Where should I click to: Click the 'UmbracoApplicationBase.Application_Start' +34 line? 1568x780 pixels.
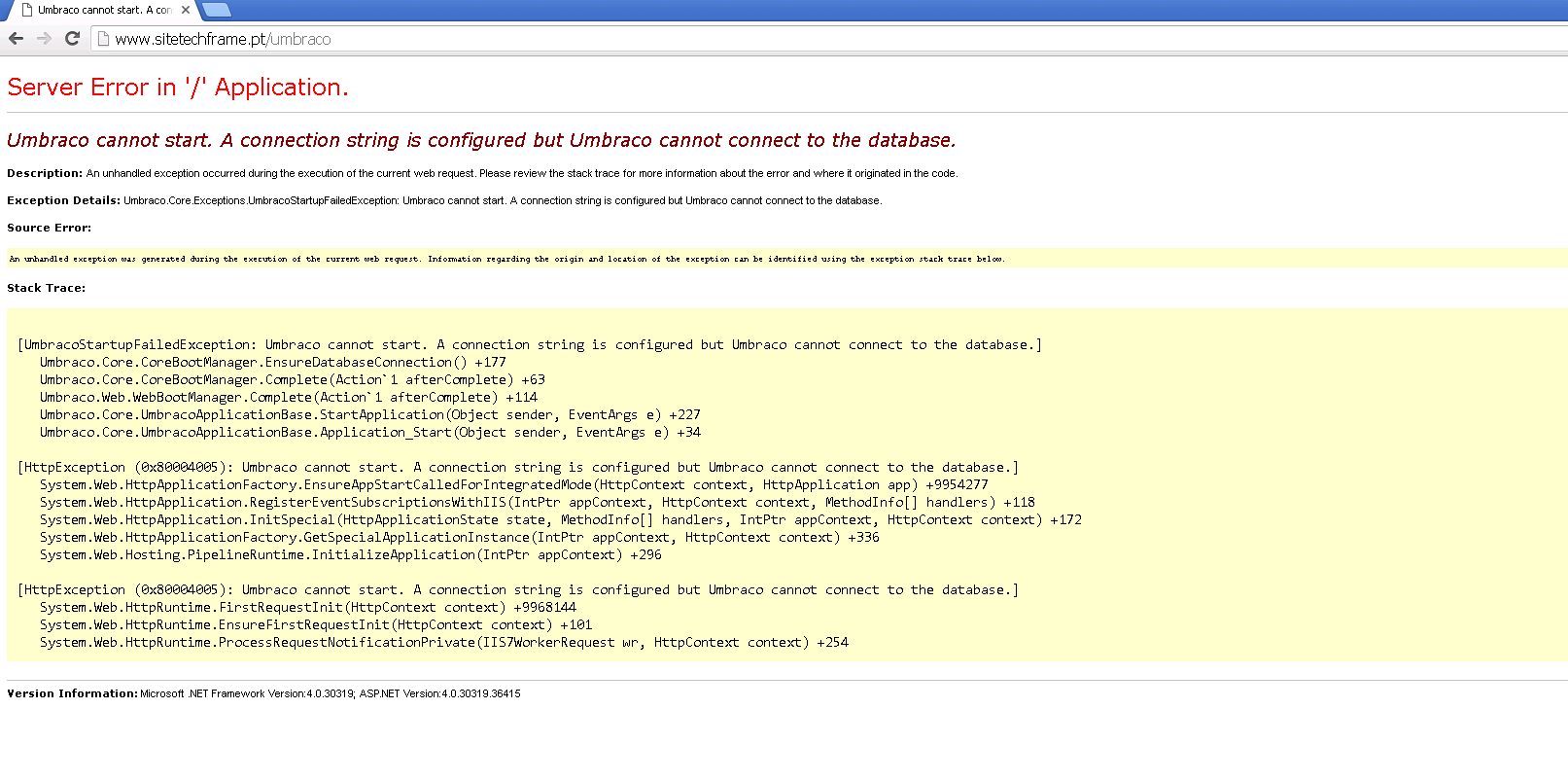[370, 433]
